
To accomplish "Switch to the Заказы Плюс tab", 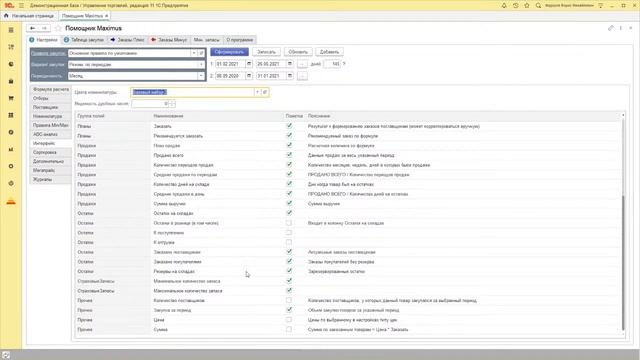I will coord(127,40).
